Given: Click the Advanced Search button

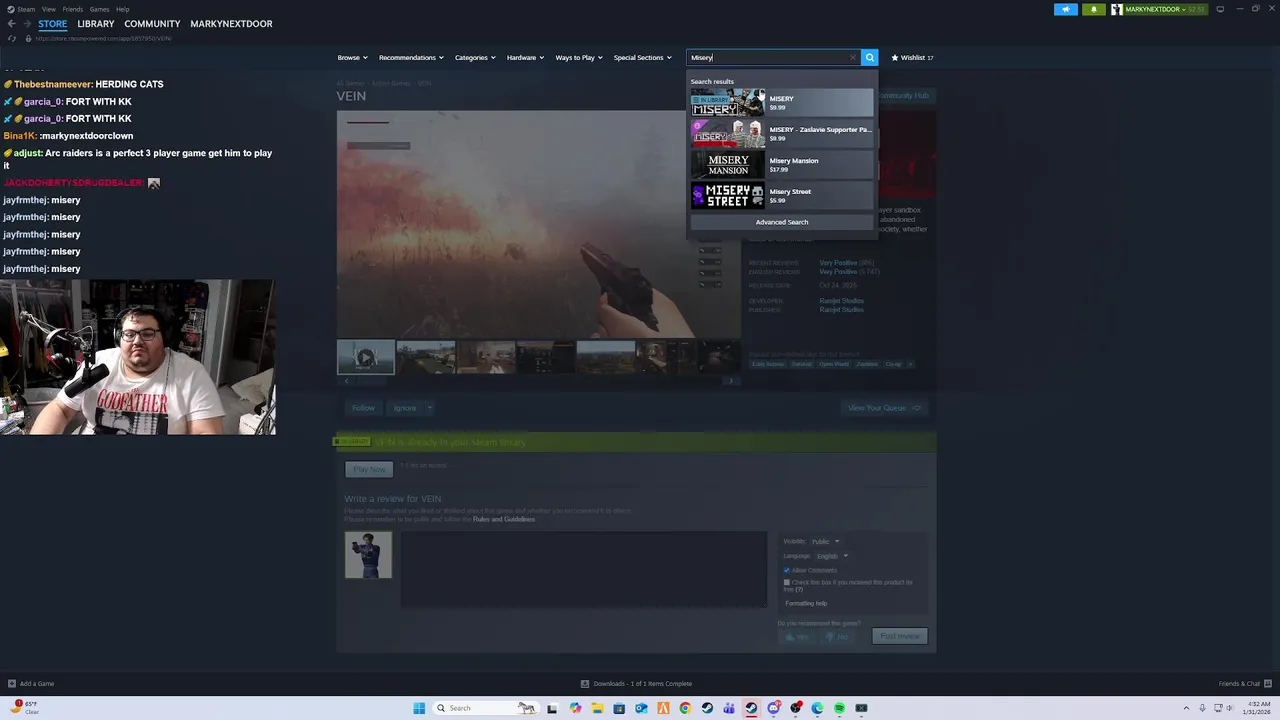Looking at the screenshot, I should pyautogui.click(x=781, y=222).
